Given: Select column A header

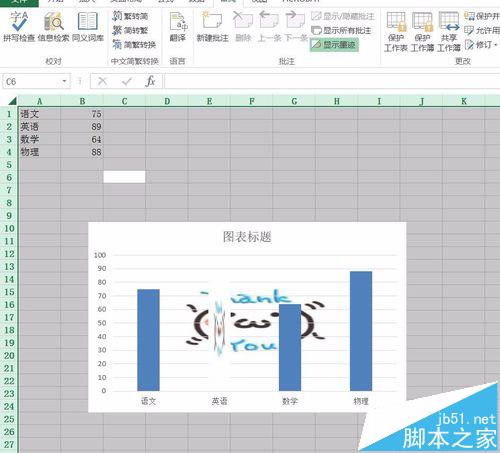Looking at the screenshot, I should [39, 101].
